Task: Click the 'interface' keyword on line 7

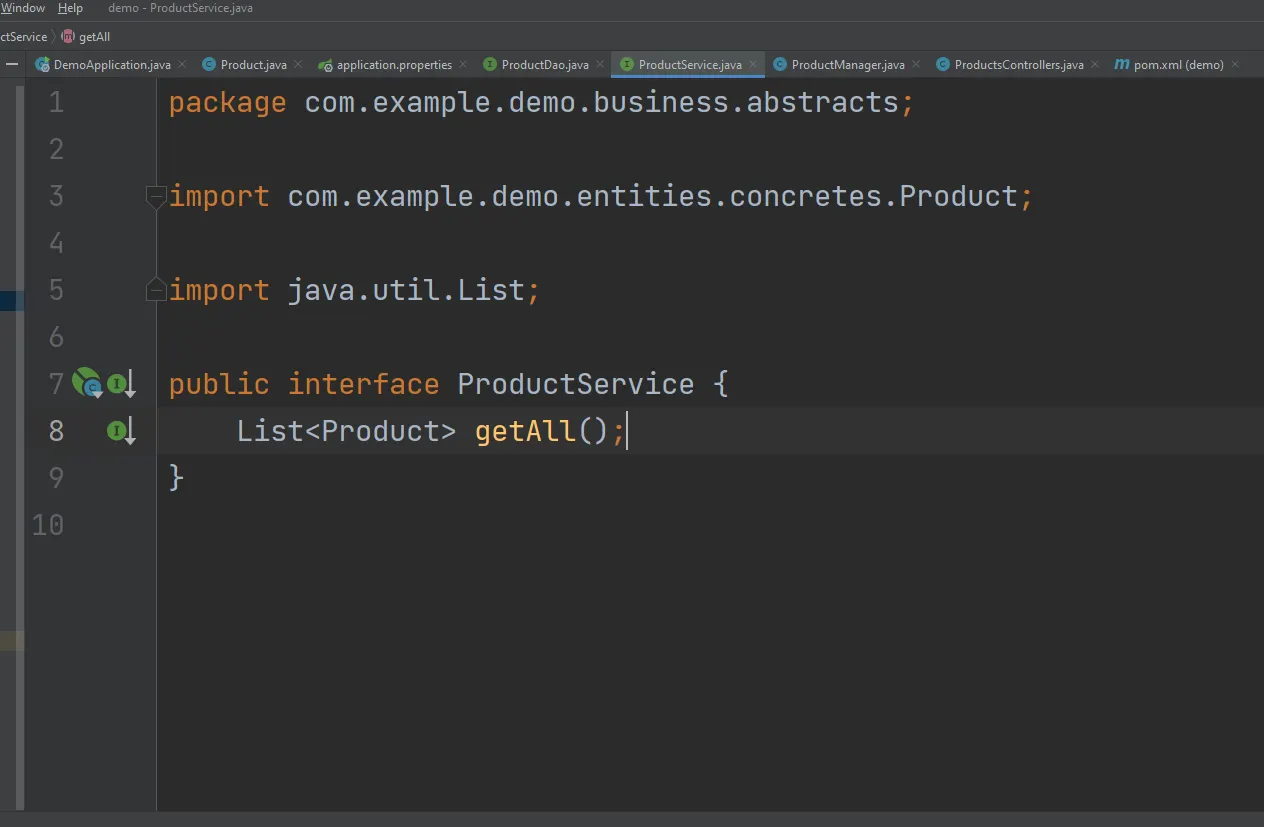Action: pos(363,384)
